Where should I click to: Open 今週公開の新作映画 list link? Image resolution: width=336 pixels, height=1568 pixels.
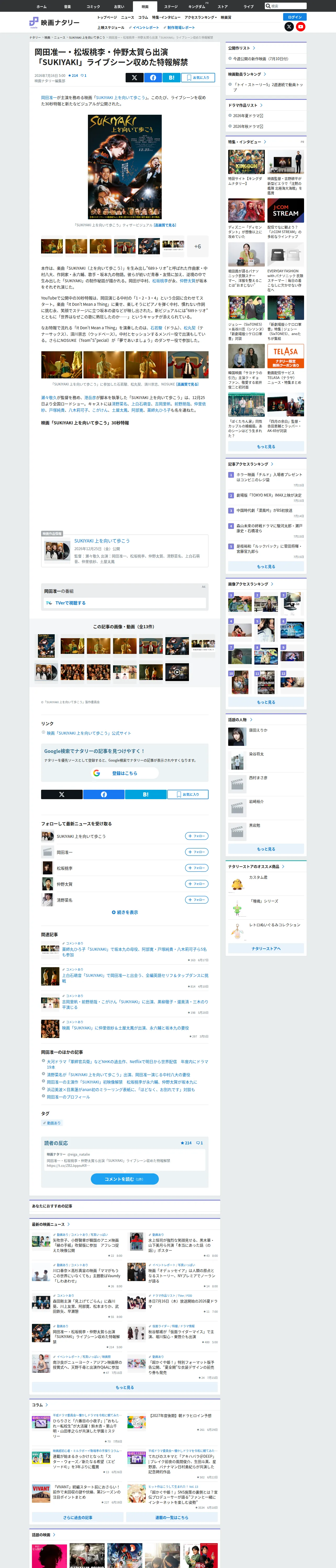(261, 59)
